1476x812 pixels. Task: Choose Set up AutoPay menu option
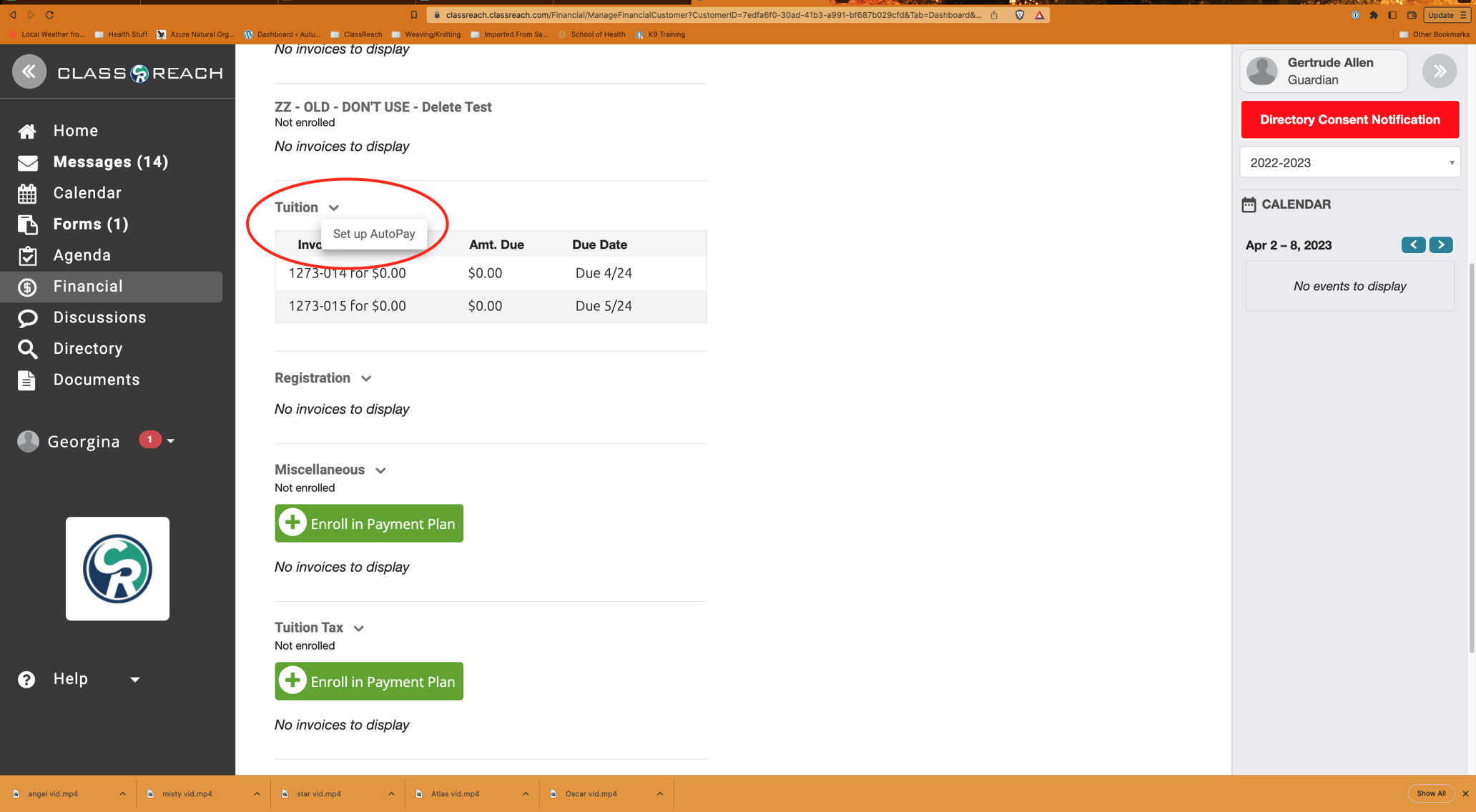(374, 234)
